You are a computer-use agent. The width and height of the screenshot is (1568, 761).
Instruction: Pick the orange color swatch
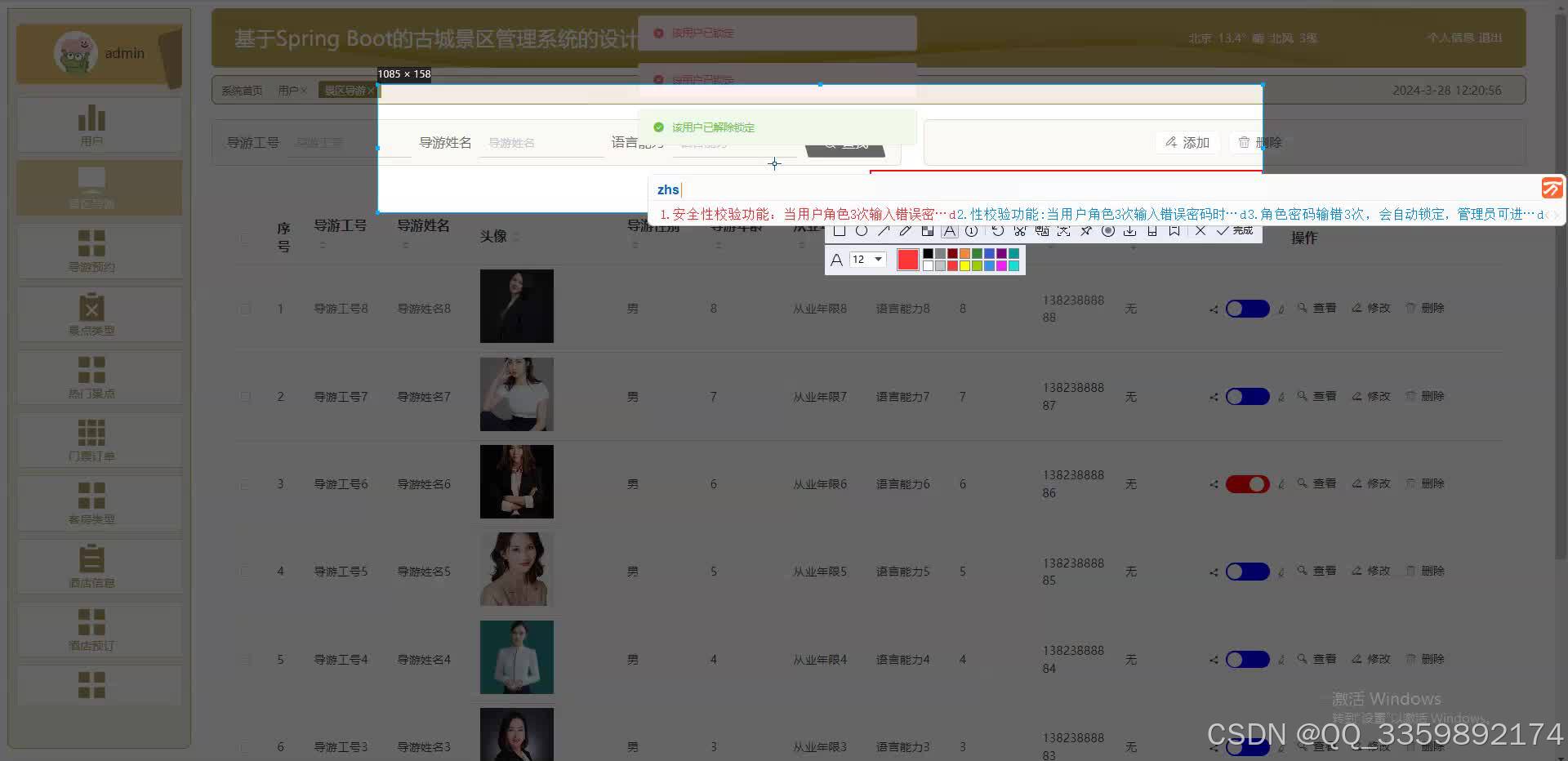click(x=964, y=254)
